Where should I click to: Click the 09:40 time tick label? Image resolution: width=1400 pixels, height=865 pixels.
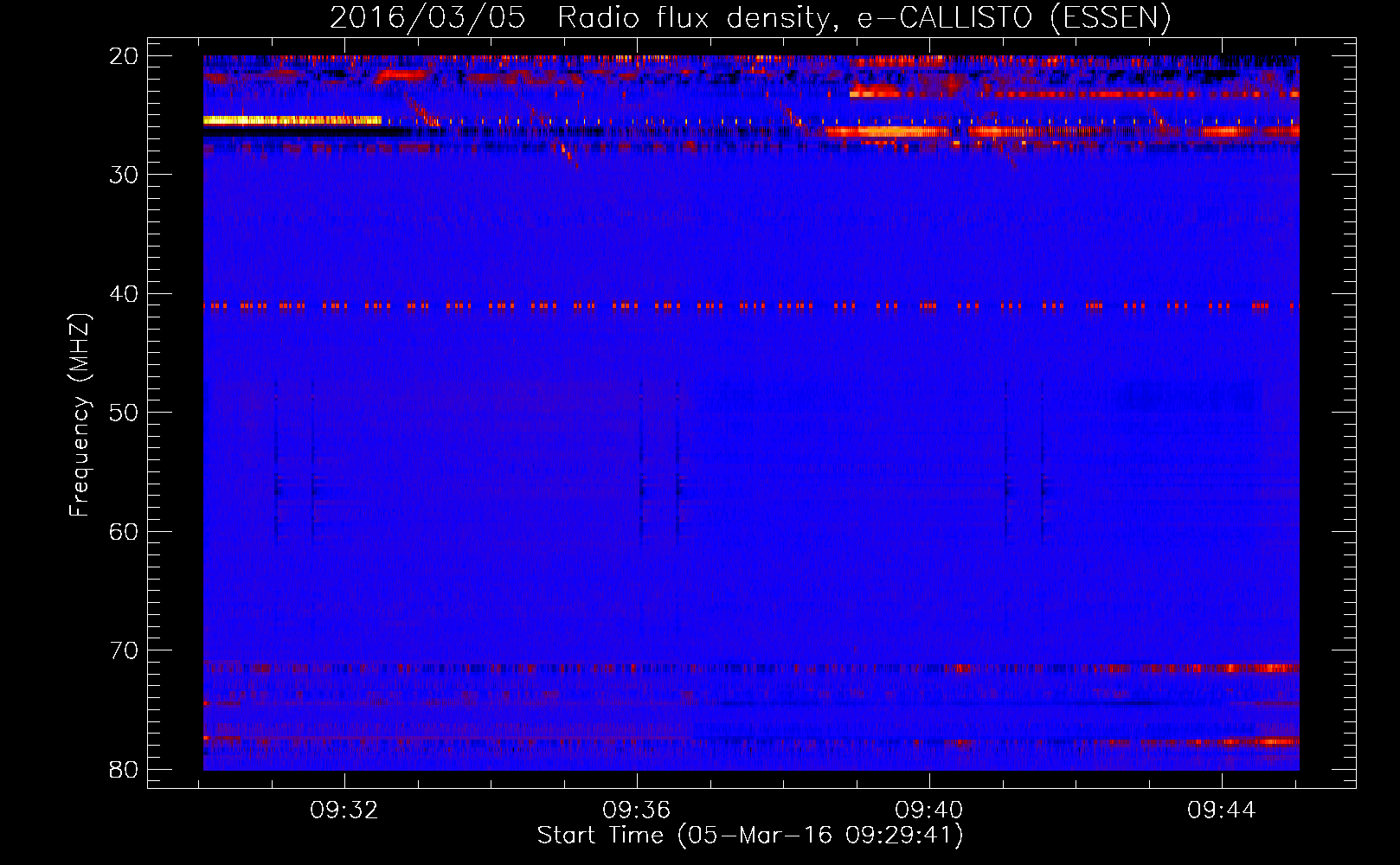click(929, 811)
